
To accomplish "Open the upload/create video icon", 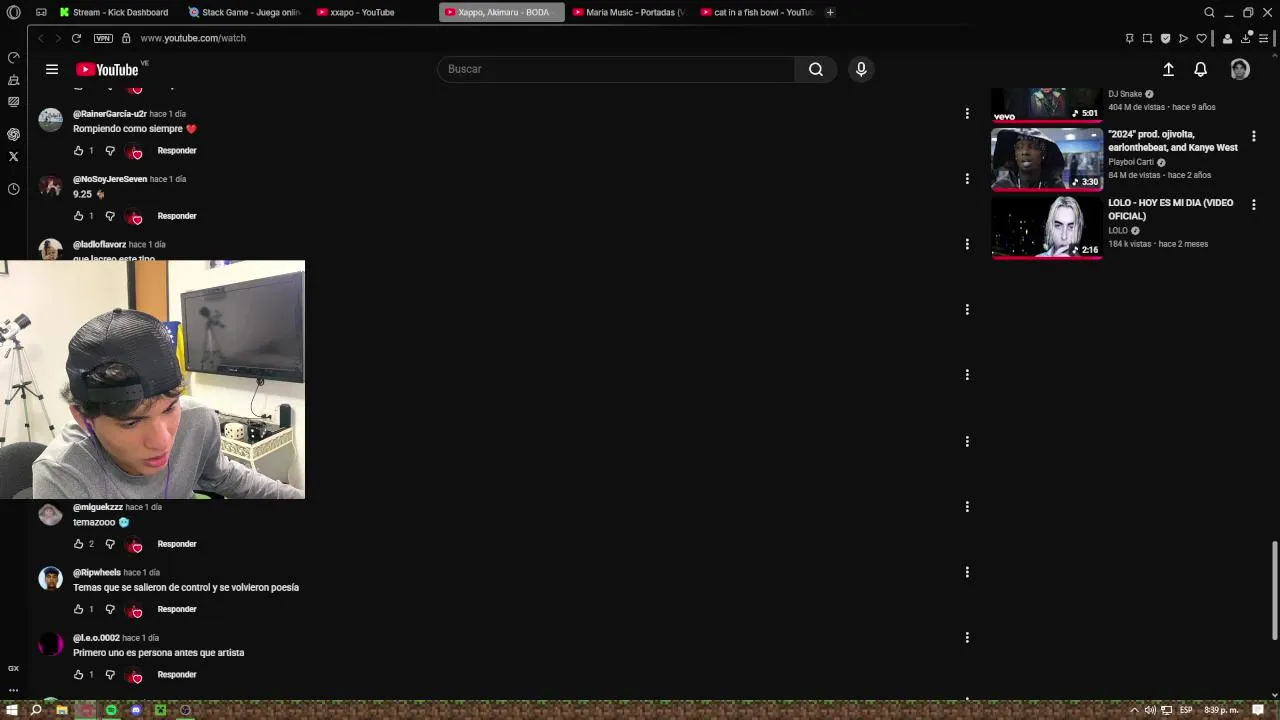I will click(1168, 69).
